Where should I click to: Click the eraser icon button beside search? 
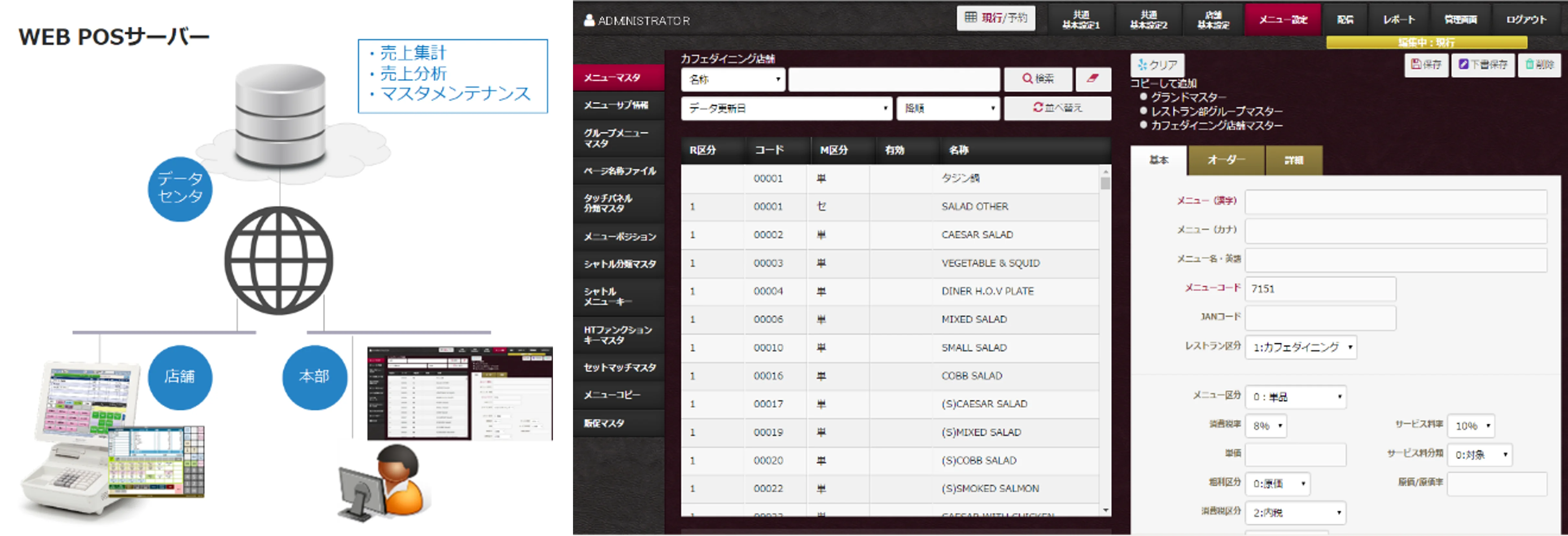click(x=1093, y=78)
